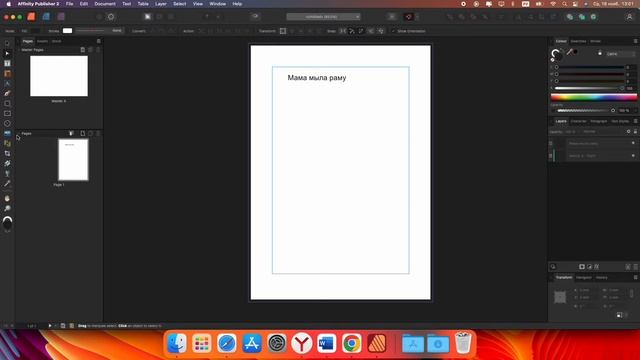Click the white Stroke colour swatch

coord(67,31)
